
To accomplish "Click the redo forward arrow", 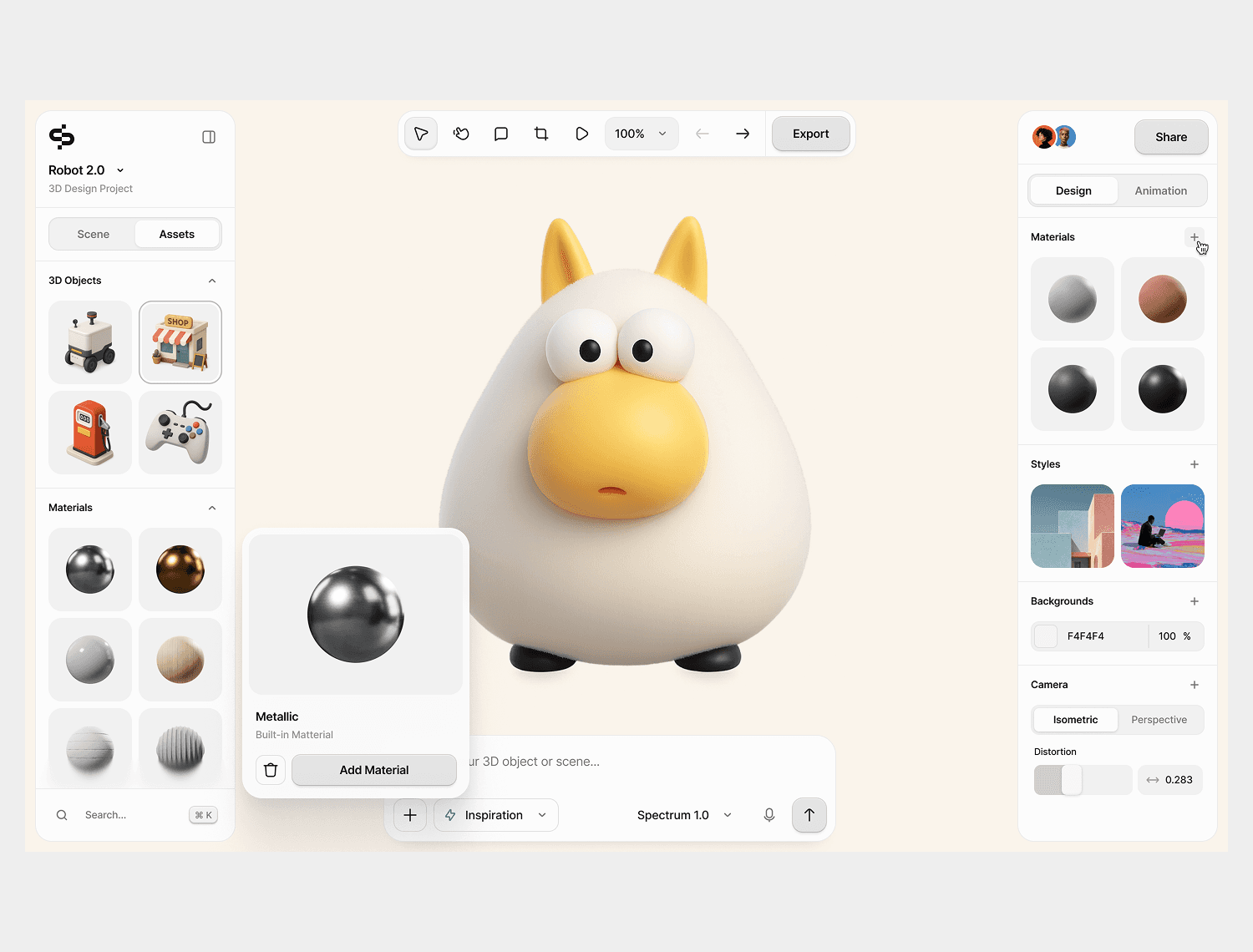I will click(743, 134).
